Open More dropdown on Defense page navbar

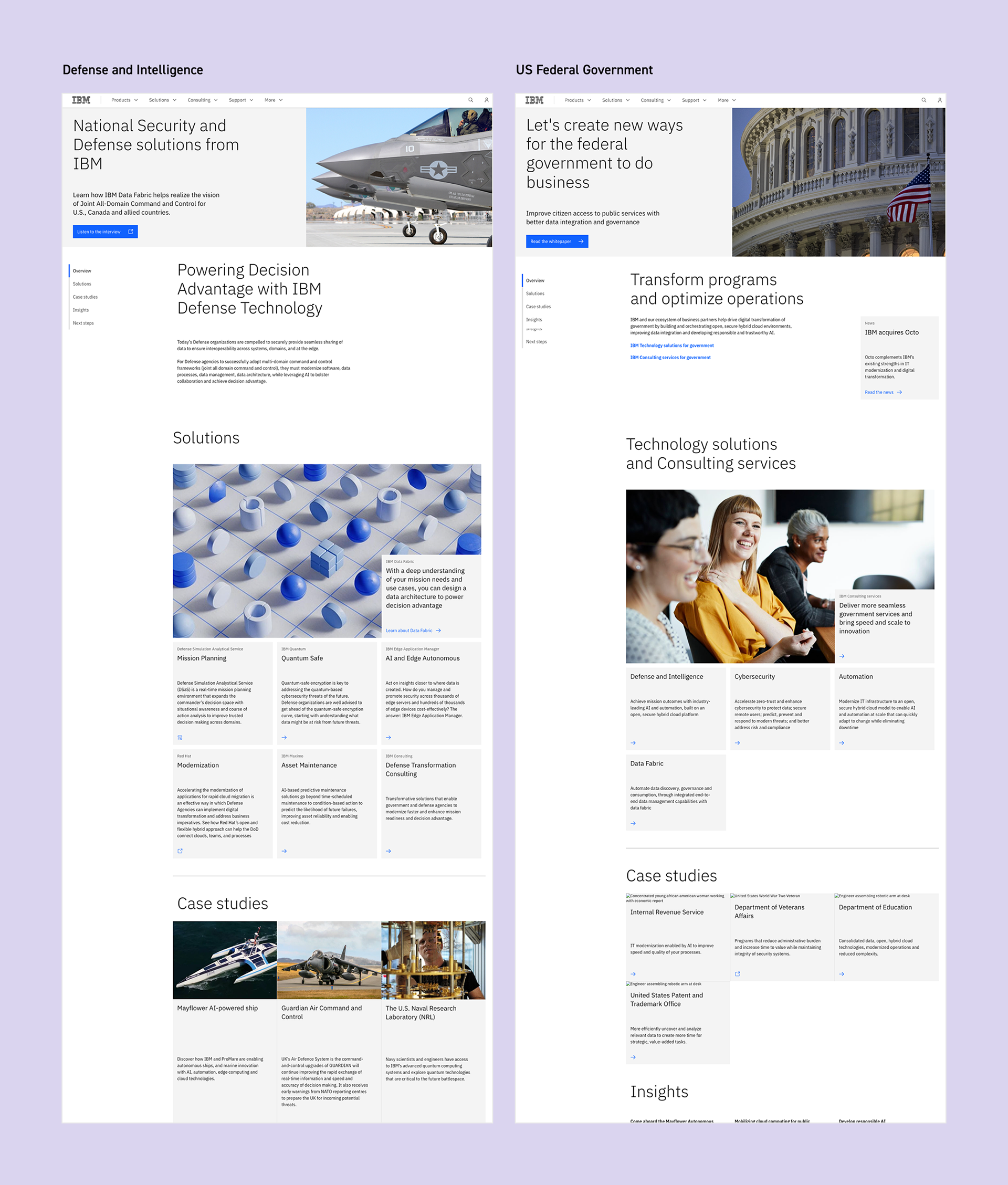tap(273, 100)
